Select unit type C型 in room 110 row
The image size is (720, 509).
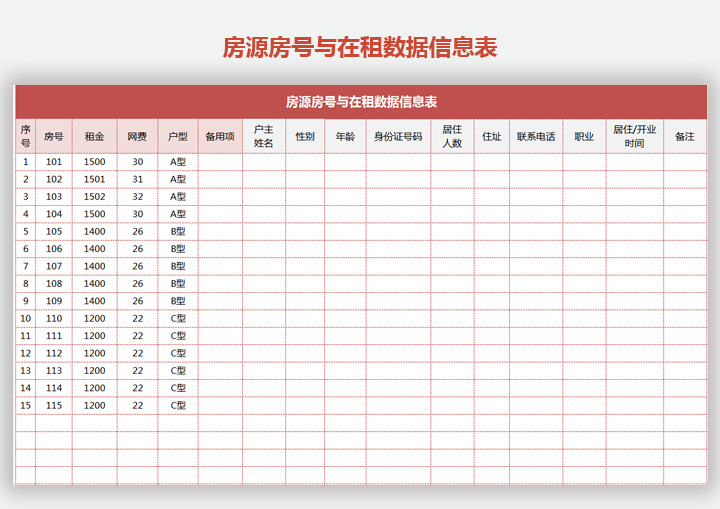(x=178, y=318)
